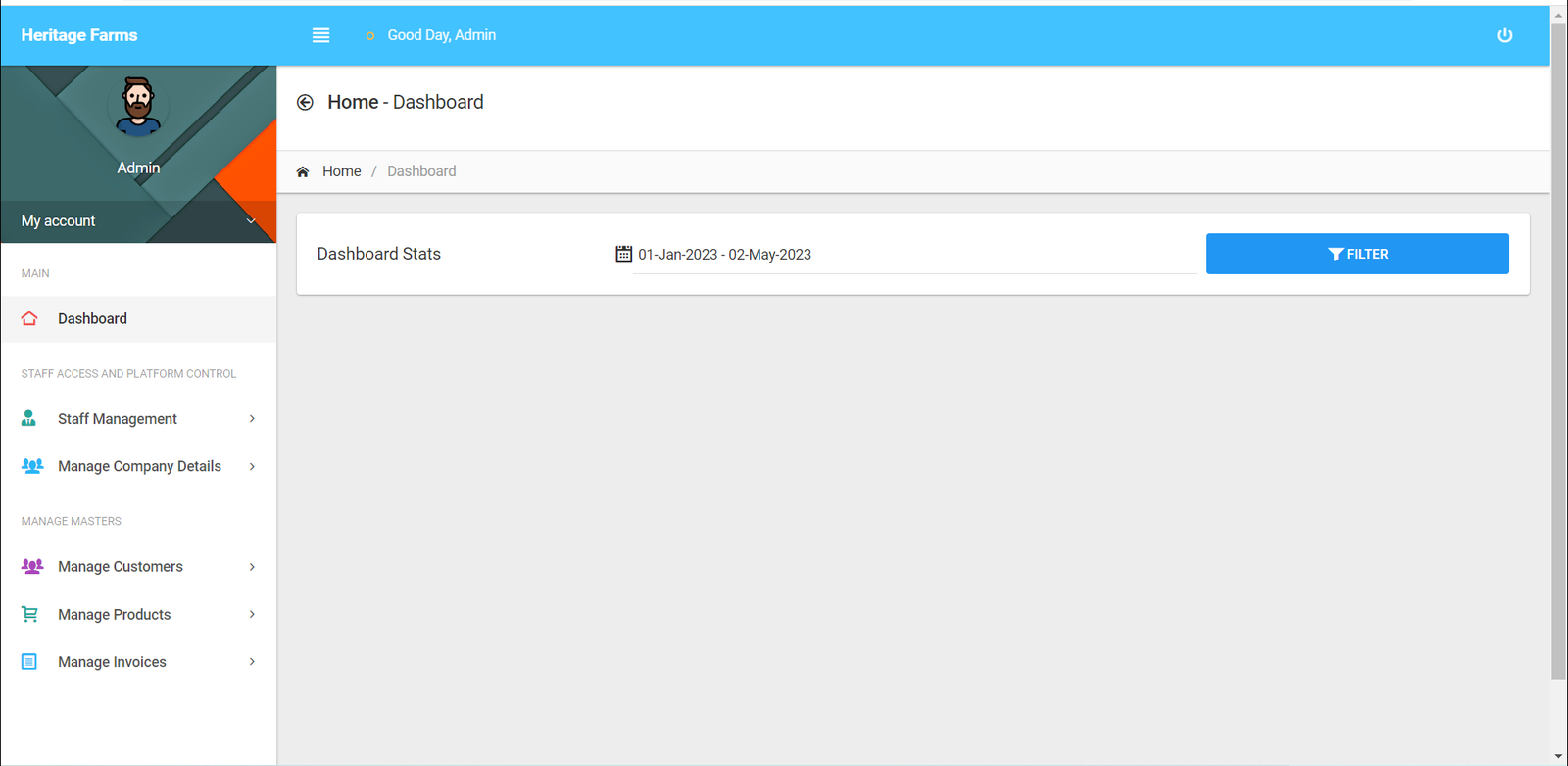
Task: Click the back arrow circle icon
Action: [305, 103]
